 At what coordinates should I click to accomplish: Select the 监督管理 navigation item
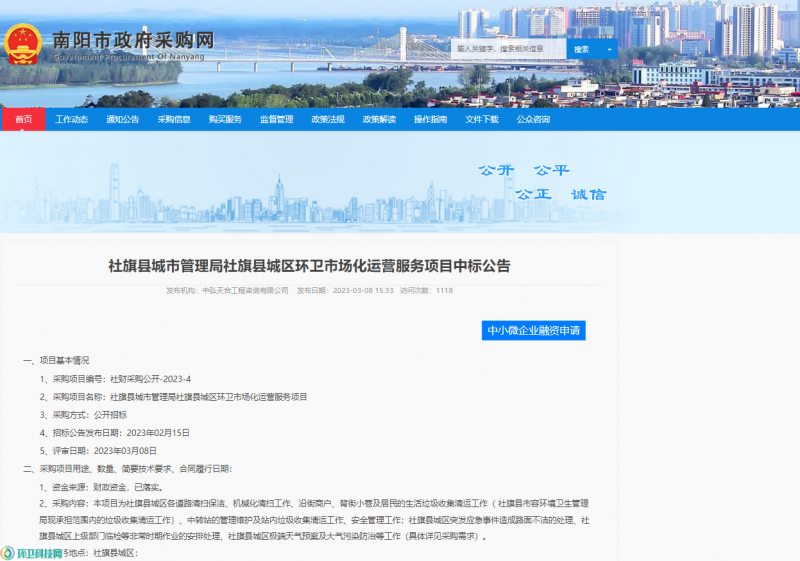pos(277,120)
